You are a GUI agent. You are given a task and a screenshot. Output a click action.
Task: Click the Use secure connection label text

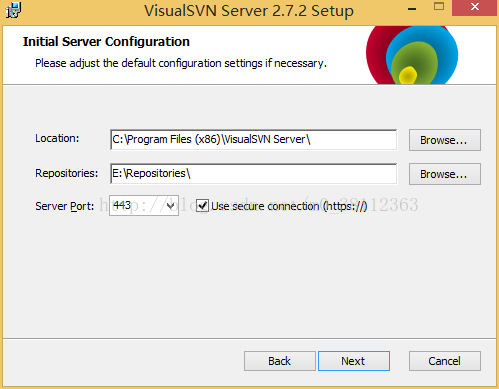coord(289,206)
